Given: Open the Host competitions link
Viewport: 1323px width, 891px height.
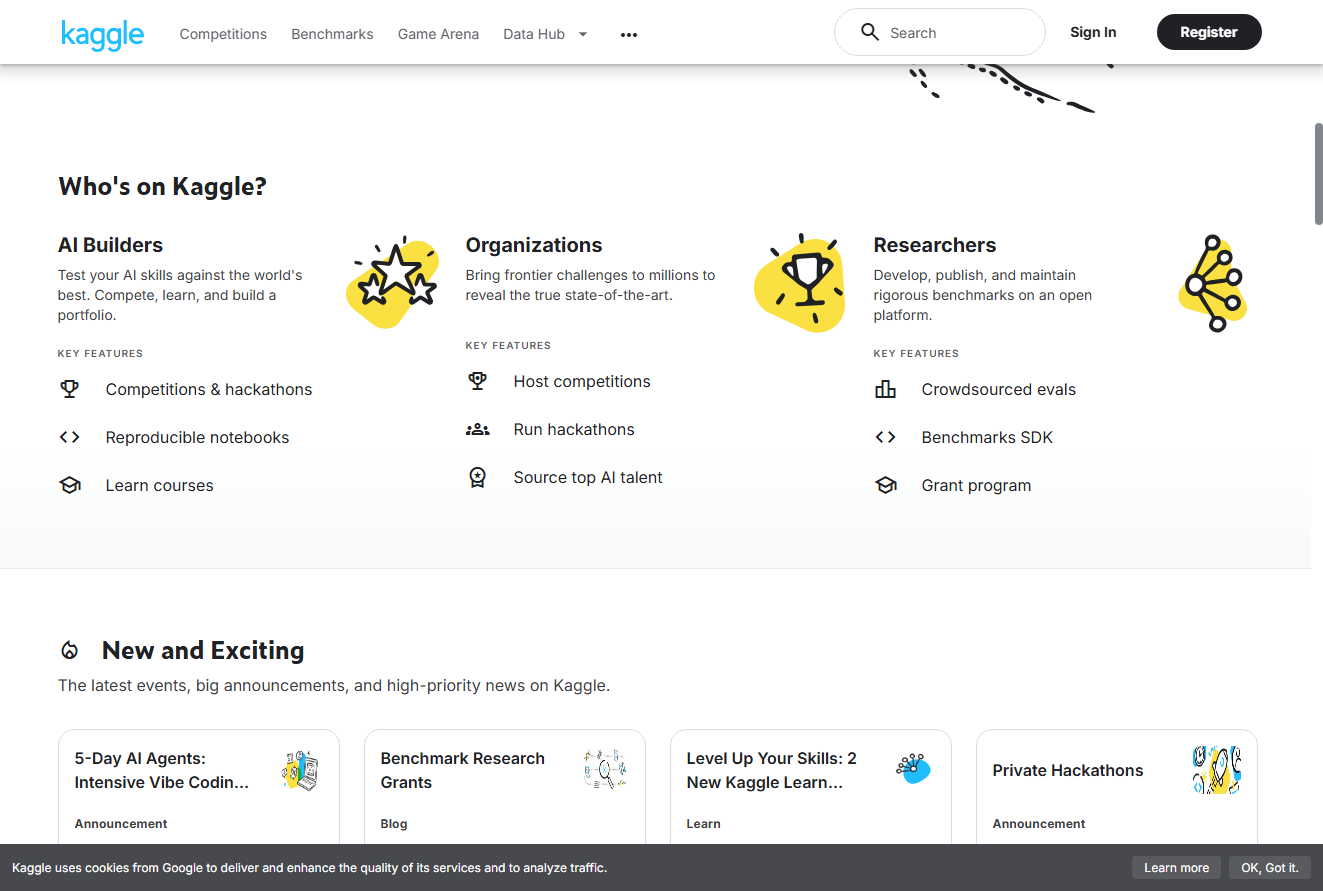Looking at the screenshot, I should coord(582,381).
